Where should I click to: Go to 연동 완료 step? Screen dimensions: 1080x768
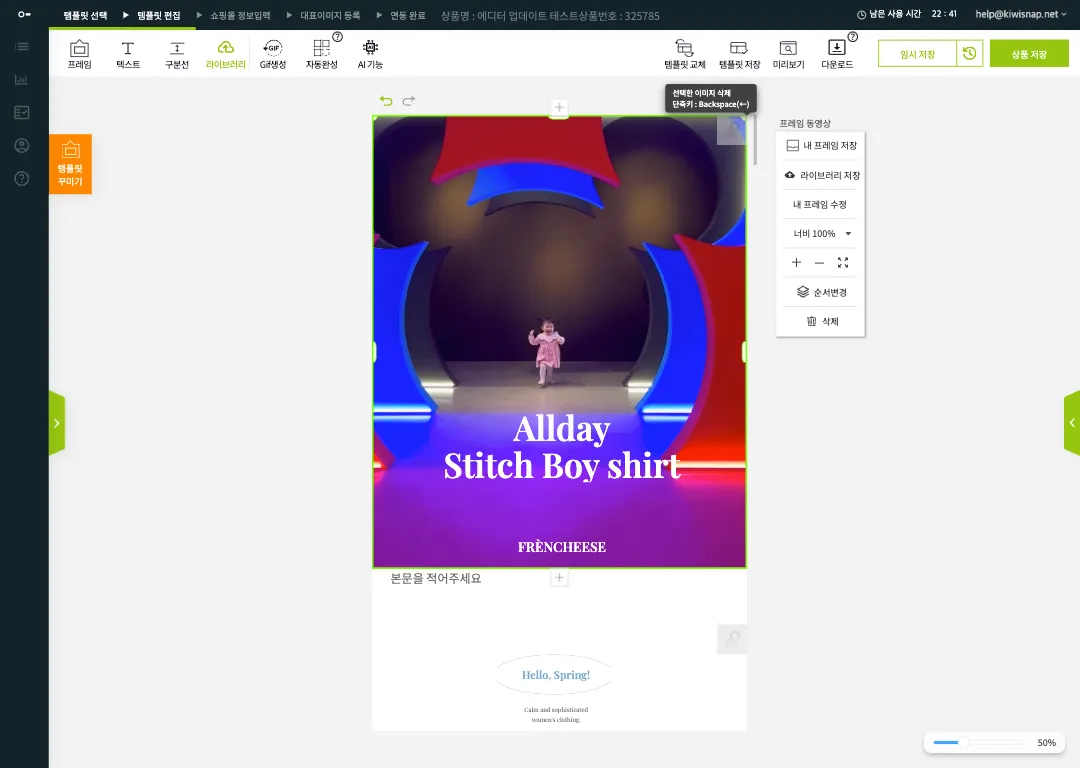pos(408,15)
